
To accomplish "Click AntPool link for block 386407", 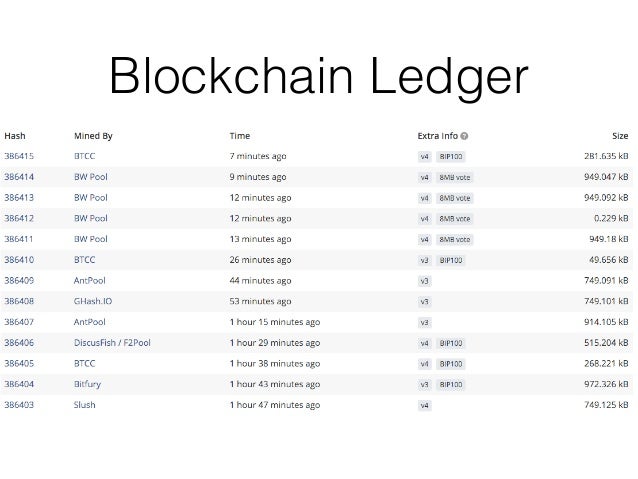I will click(x=90, y=322).
